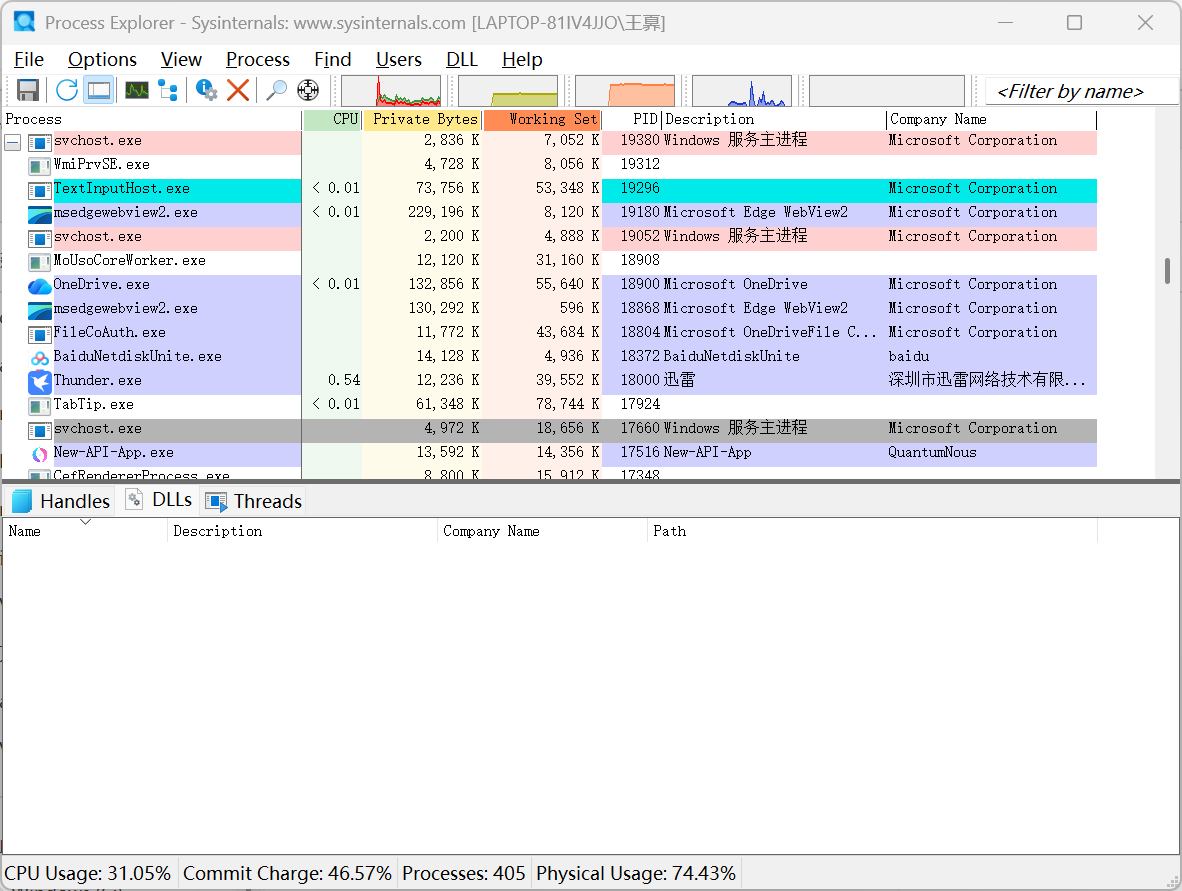Screen dimensions: 1182x891
Task: Sort lower pane by Path column
Action: coord(872,531)
